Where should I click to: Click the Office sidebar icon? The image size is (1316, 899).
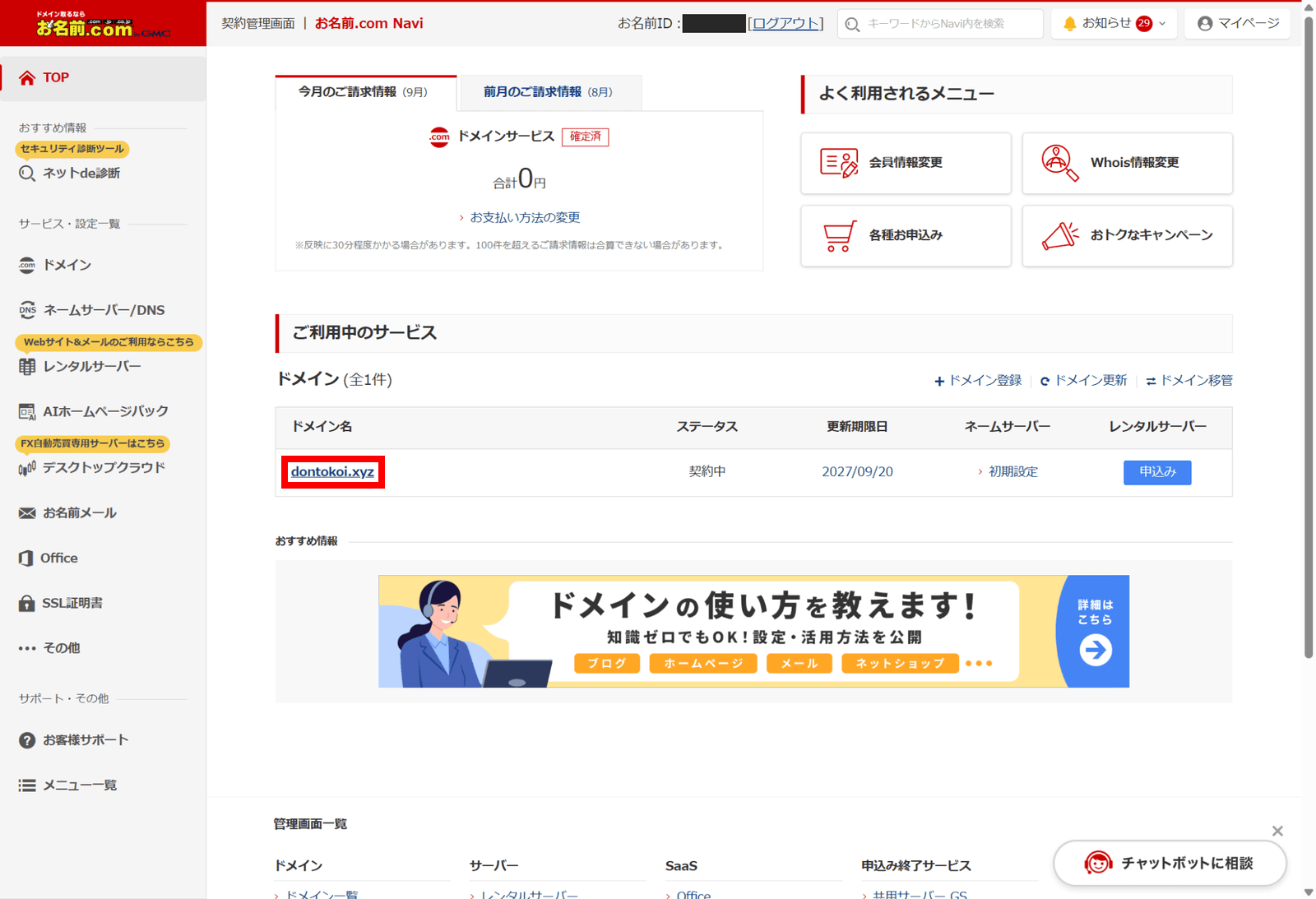click(25, 558)
